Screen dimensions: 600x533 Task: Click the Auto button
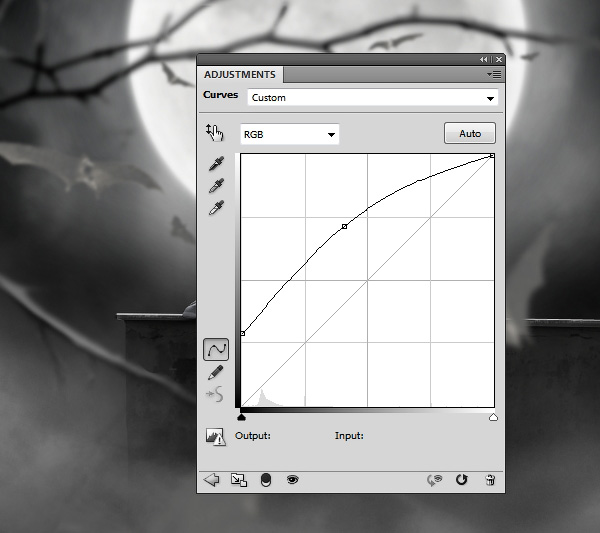point(470,133)
